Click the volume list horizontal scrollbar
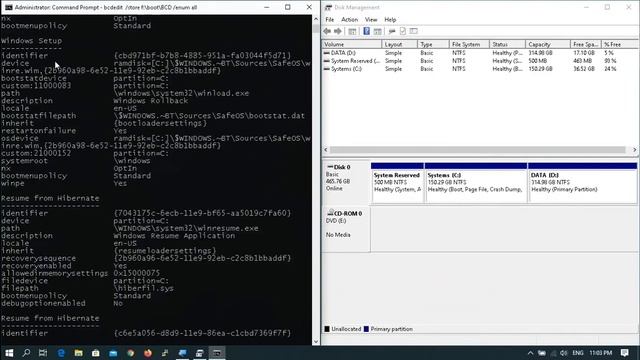This screenshot has width=640, height=360. point(478,150)
